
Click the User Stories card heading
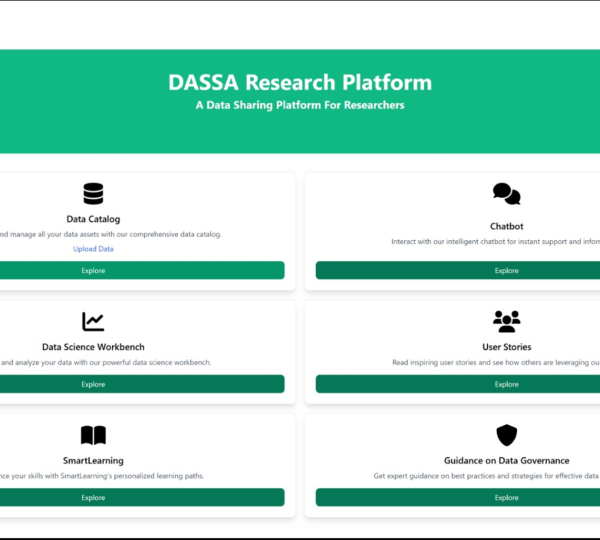pos(507,347)
